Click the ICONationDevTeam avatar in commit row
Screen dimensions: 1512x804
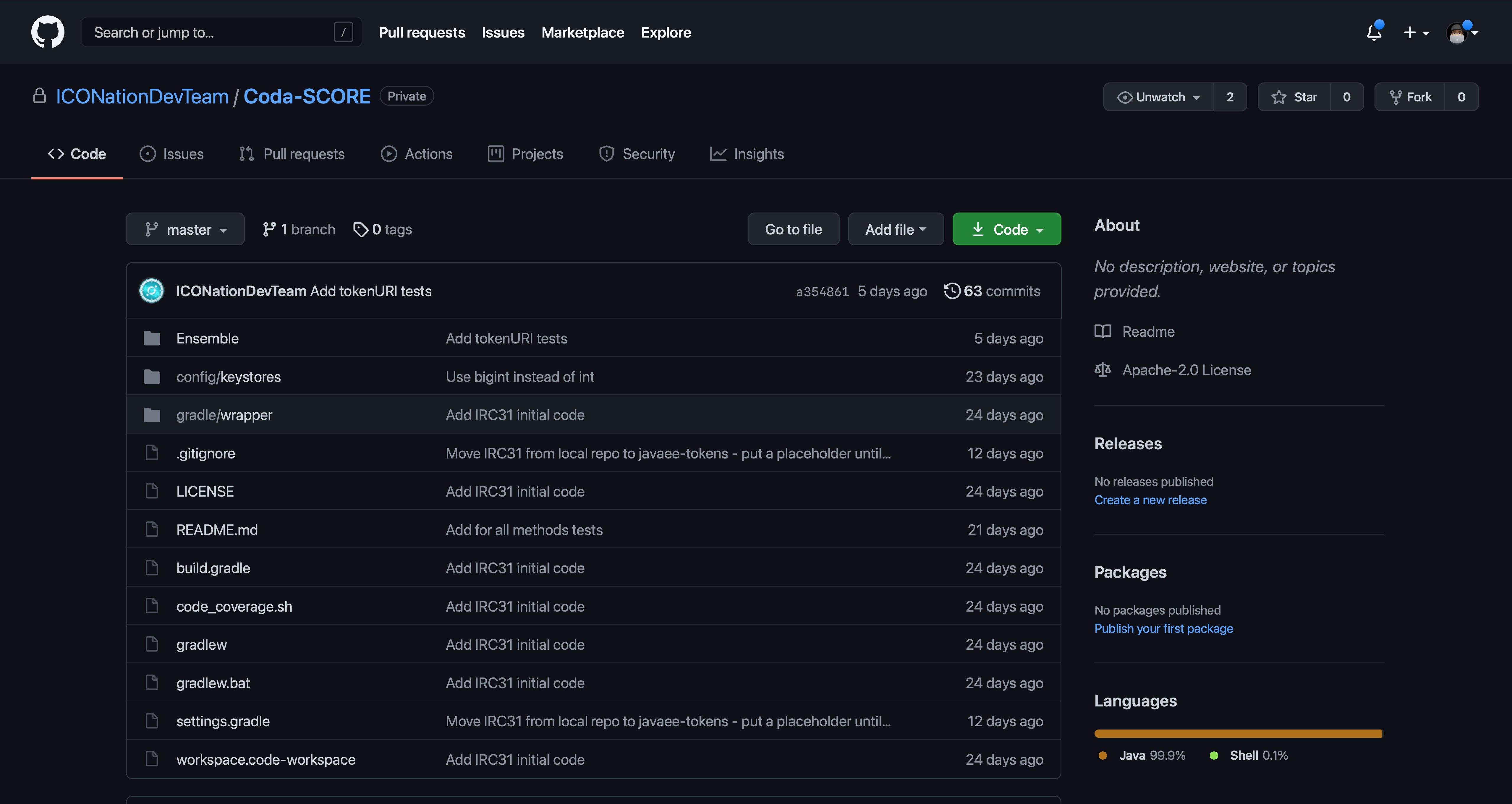[151, 291]
